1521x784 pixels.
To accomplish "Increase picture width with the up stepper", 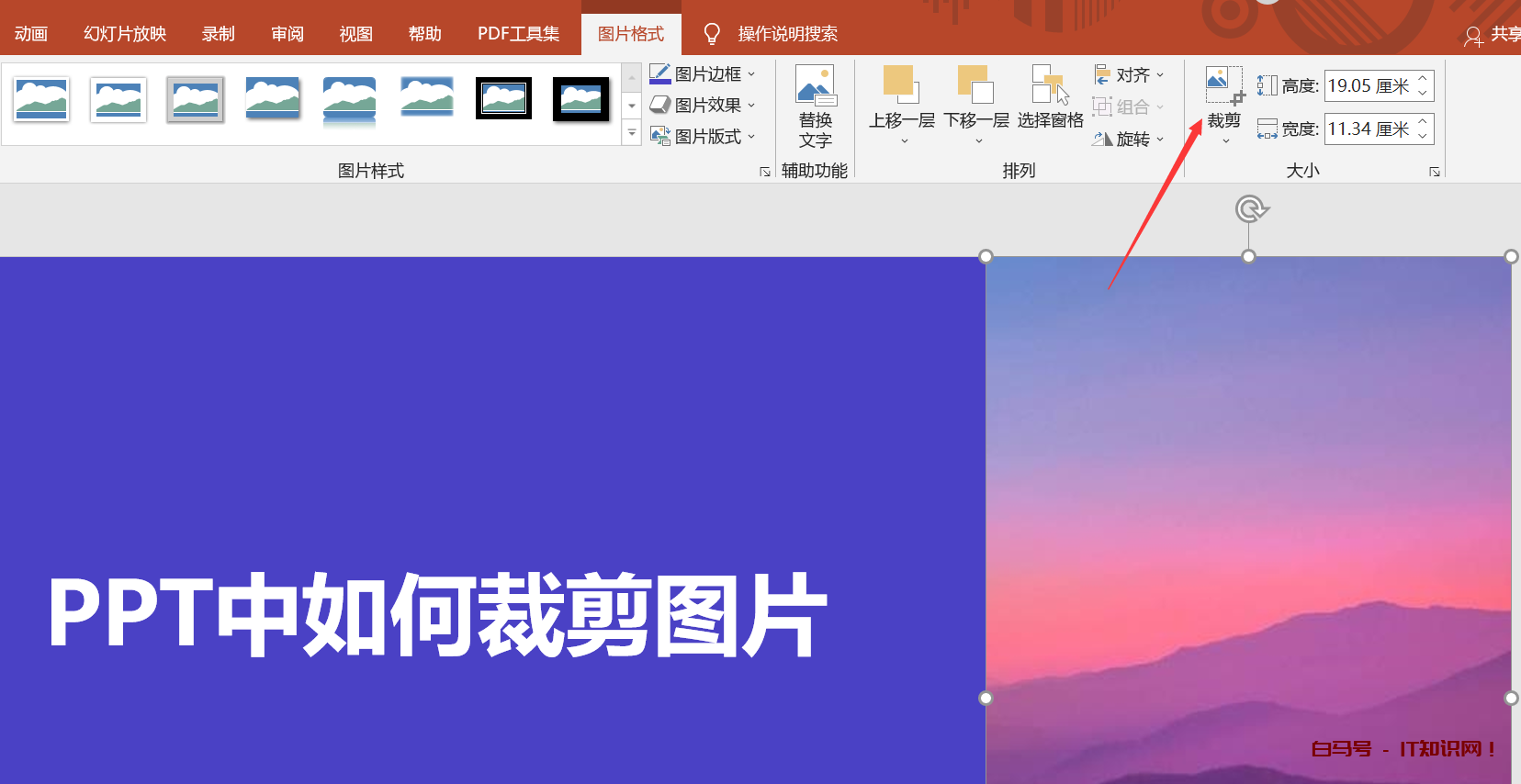I will [1423, 122].
